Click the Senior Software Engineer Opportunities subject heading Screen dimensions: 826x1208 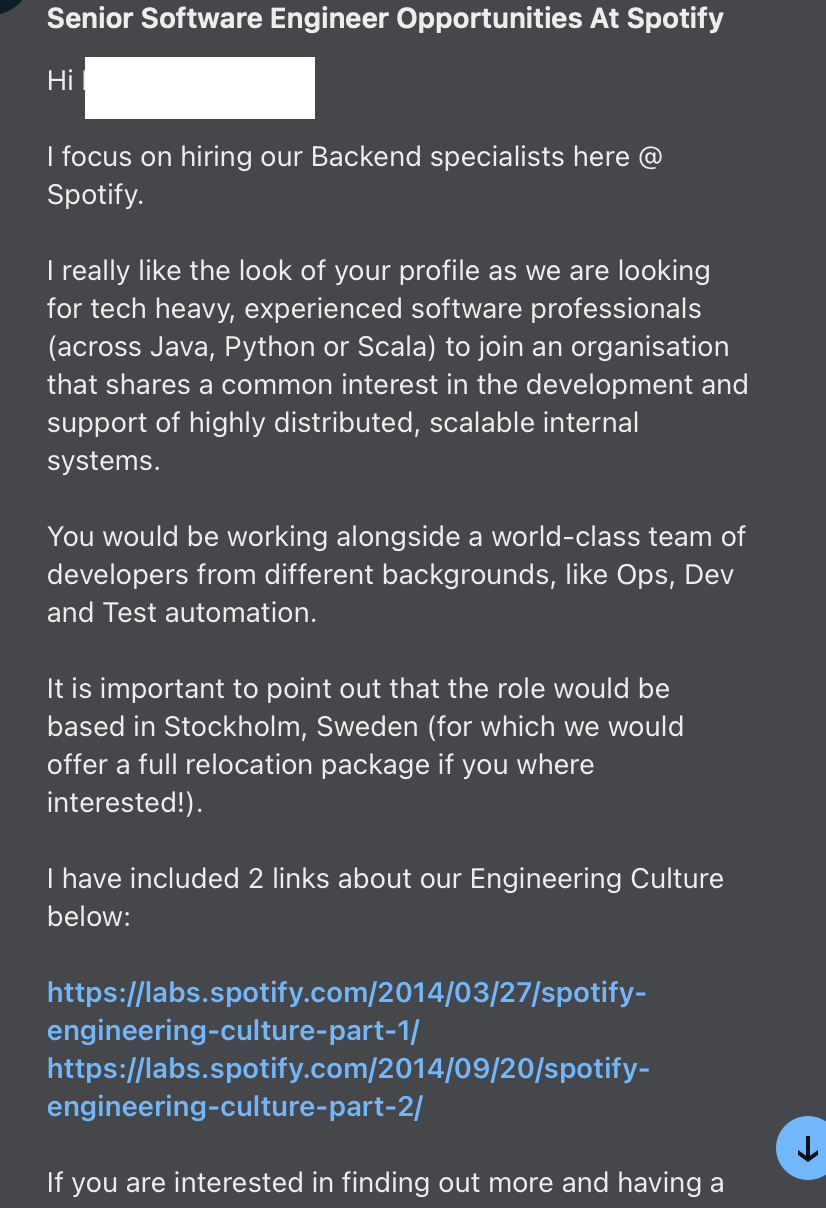click(x=385, y=19)
